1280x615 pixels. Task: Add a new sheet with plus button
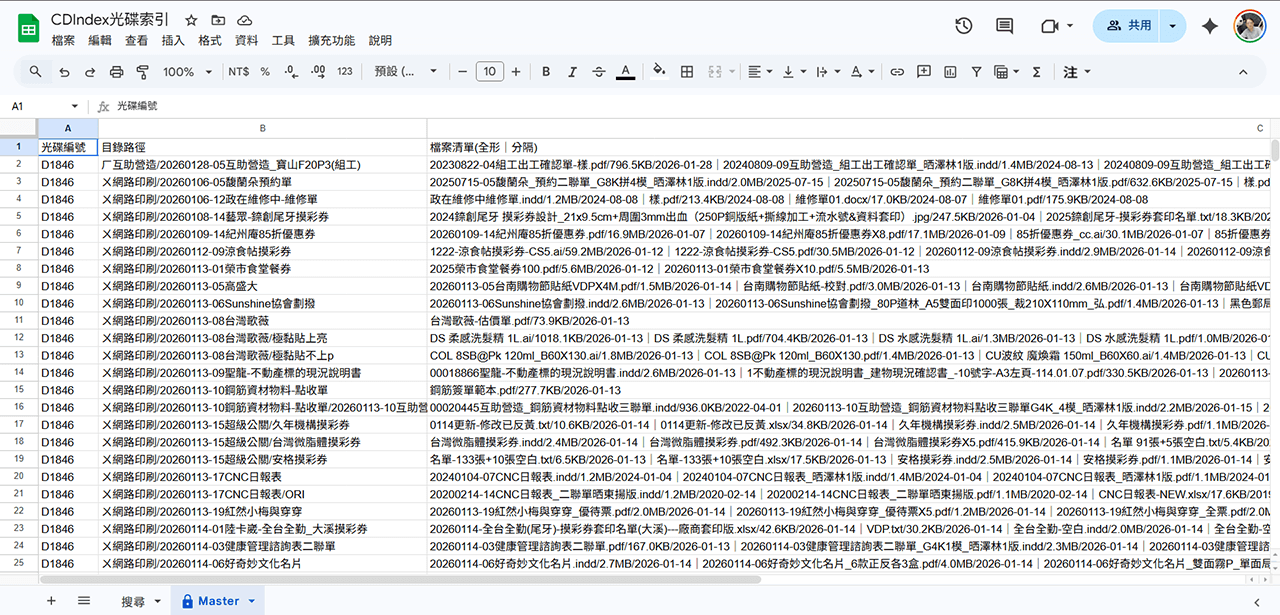[51, 601]
